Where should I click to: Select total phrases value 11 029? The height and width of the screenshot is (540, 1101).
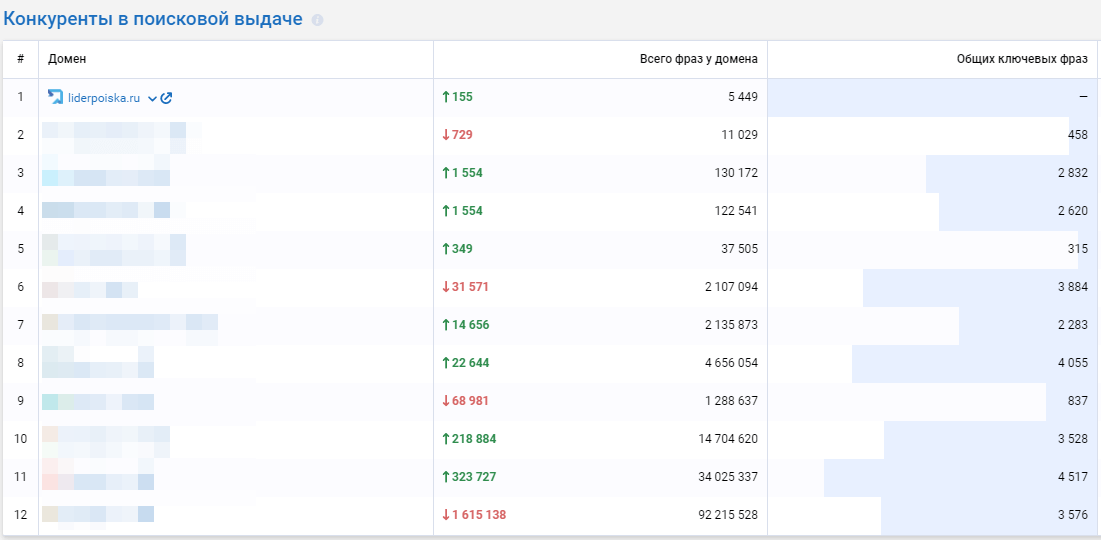(x=740, y=135)
